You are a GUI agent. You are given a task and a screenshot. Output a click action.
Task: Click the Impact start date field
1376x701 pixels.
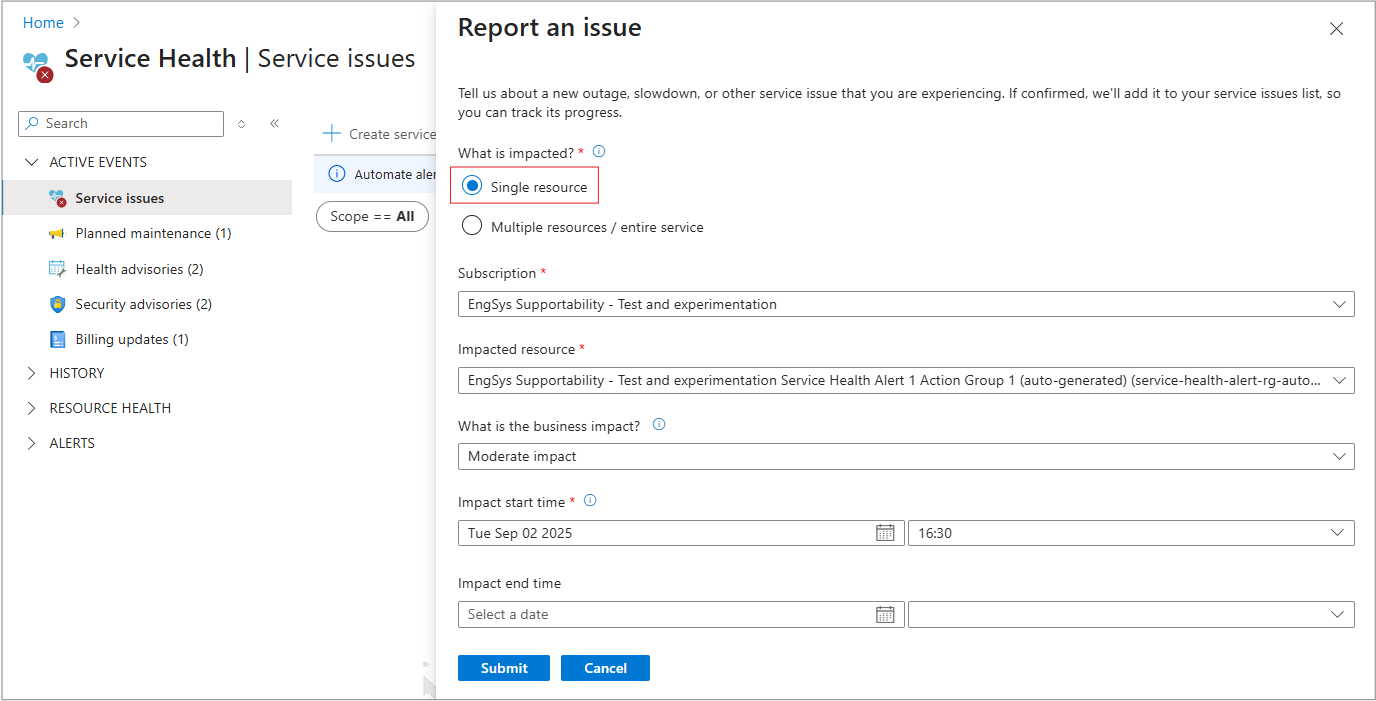tap(681, 533)
